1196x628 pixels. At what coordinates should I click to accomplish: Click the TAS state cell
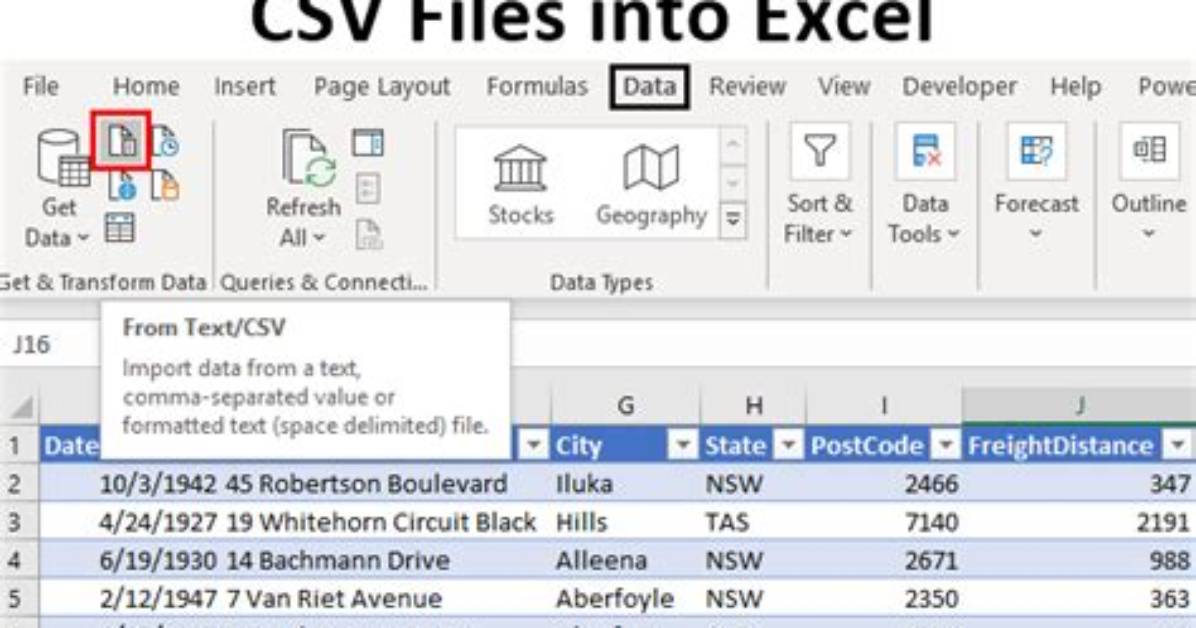(753, 522)
